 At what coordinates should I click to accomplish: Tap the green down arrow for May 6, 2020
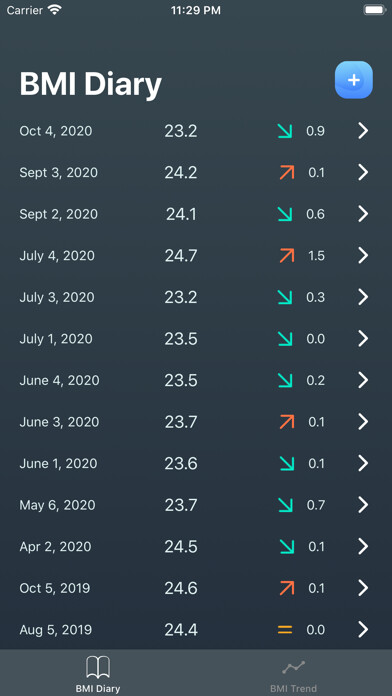coord(285,505)
